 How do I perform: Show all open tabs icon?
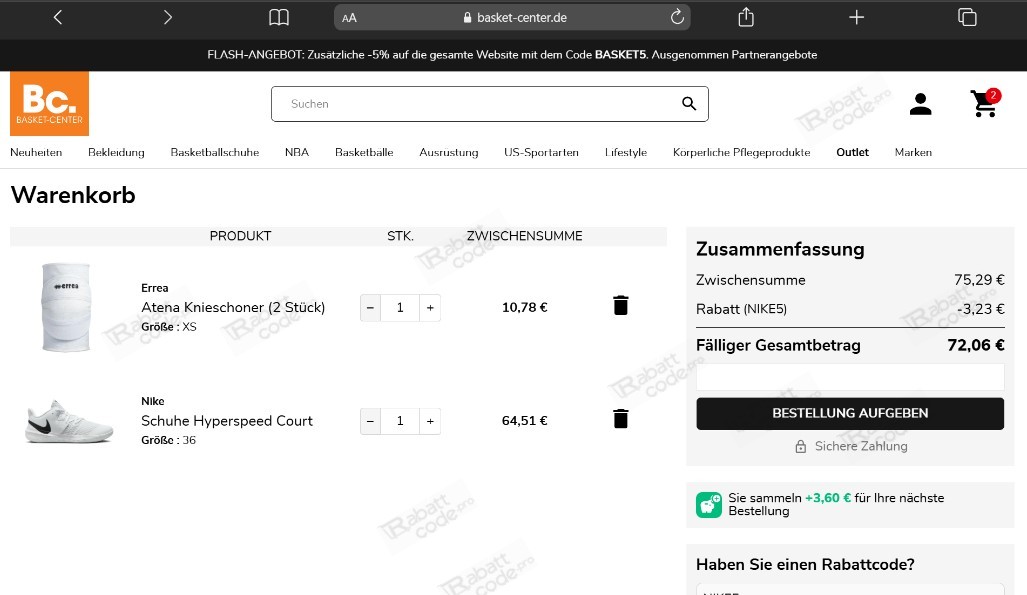967,18
